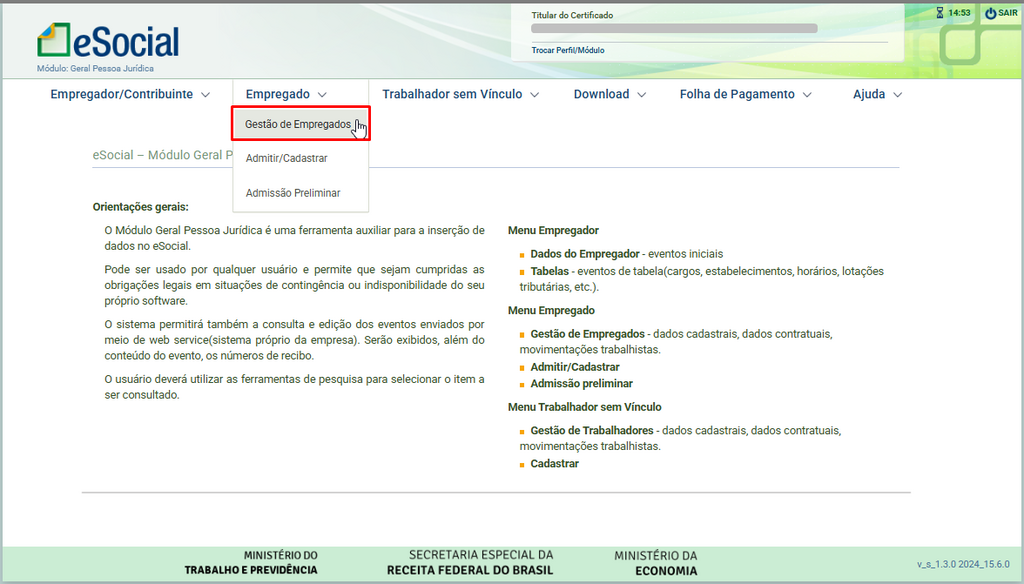Image resolution: width=1024 pixels, height=584 pixels.
Task: Open the Ajuda menu
Action: [x=877, y=94]
